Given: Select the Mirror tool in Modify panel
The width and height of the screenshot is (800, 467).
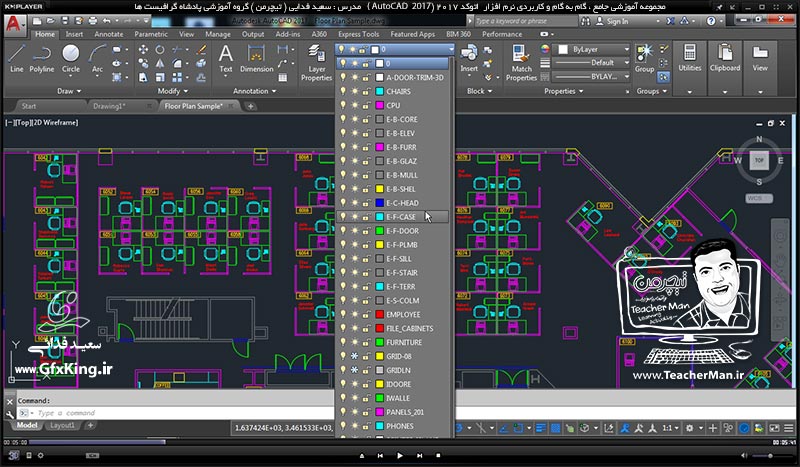Looking at the screenshot, I should point(160,63).
